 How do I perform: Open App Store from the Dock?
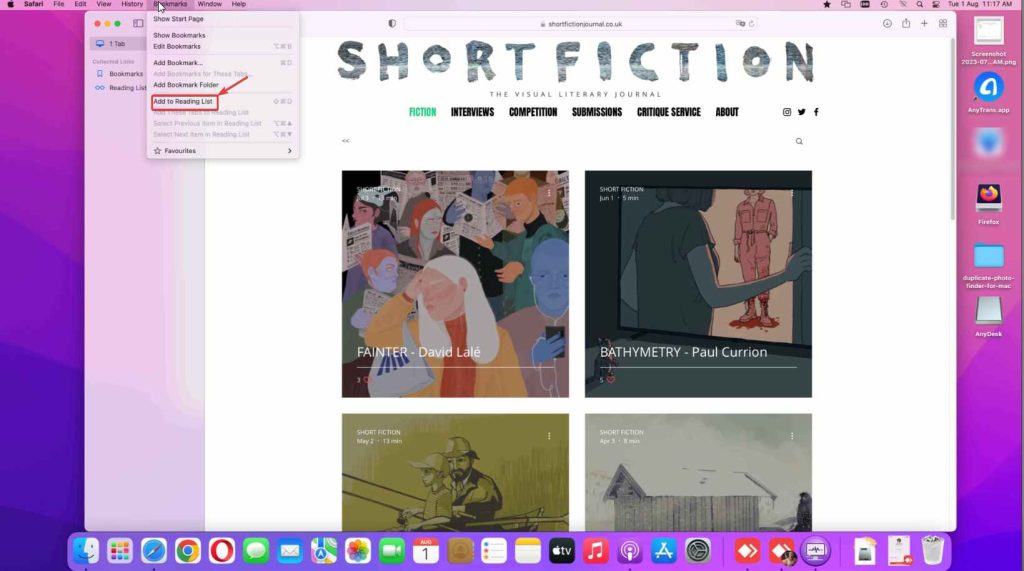664,551
